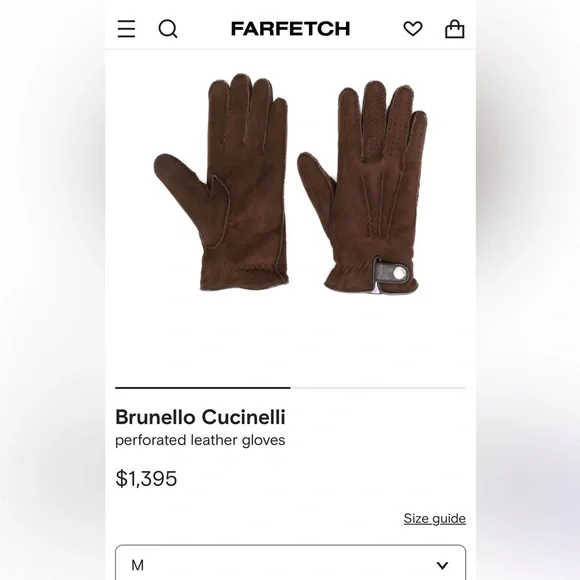Open the wishlist heart icon
This screenshot has height=580, width=580.
tap(413, 29)
